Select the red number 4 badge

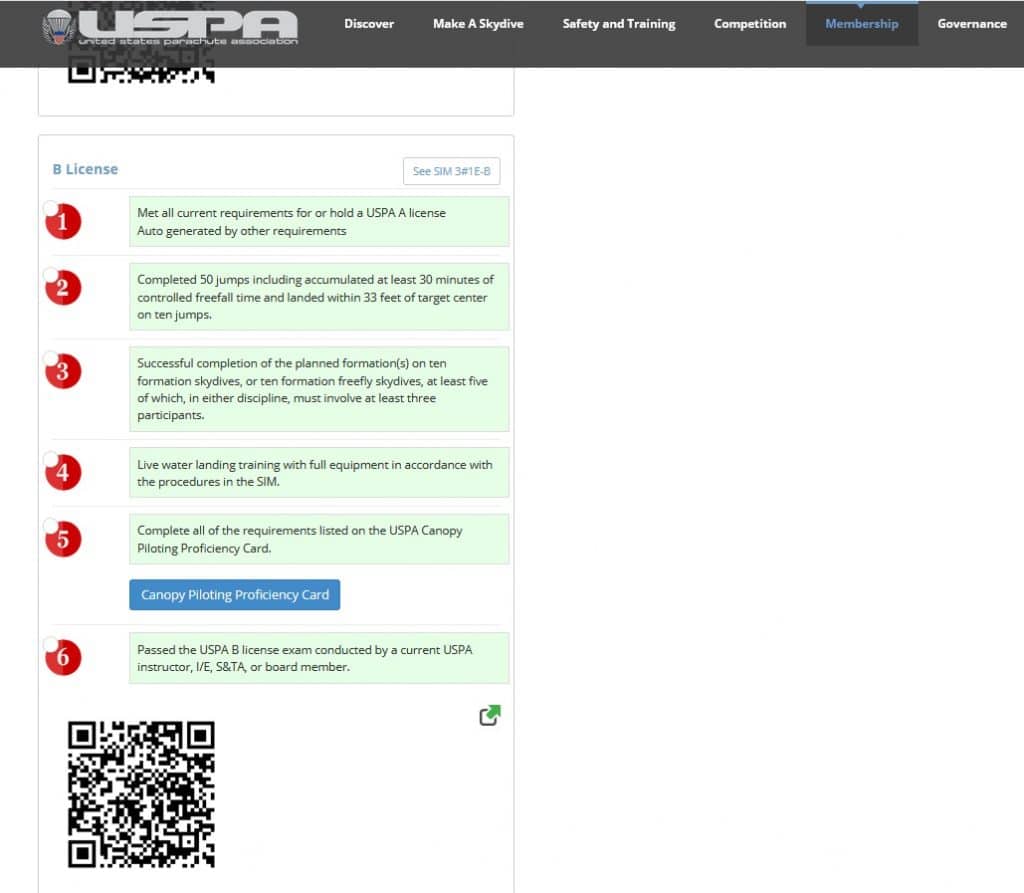tap(63, 472)
